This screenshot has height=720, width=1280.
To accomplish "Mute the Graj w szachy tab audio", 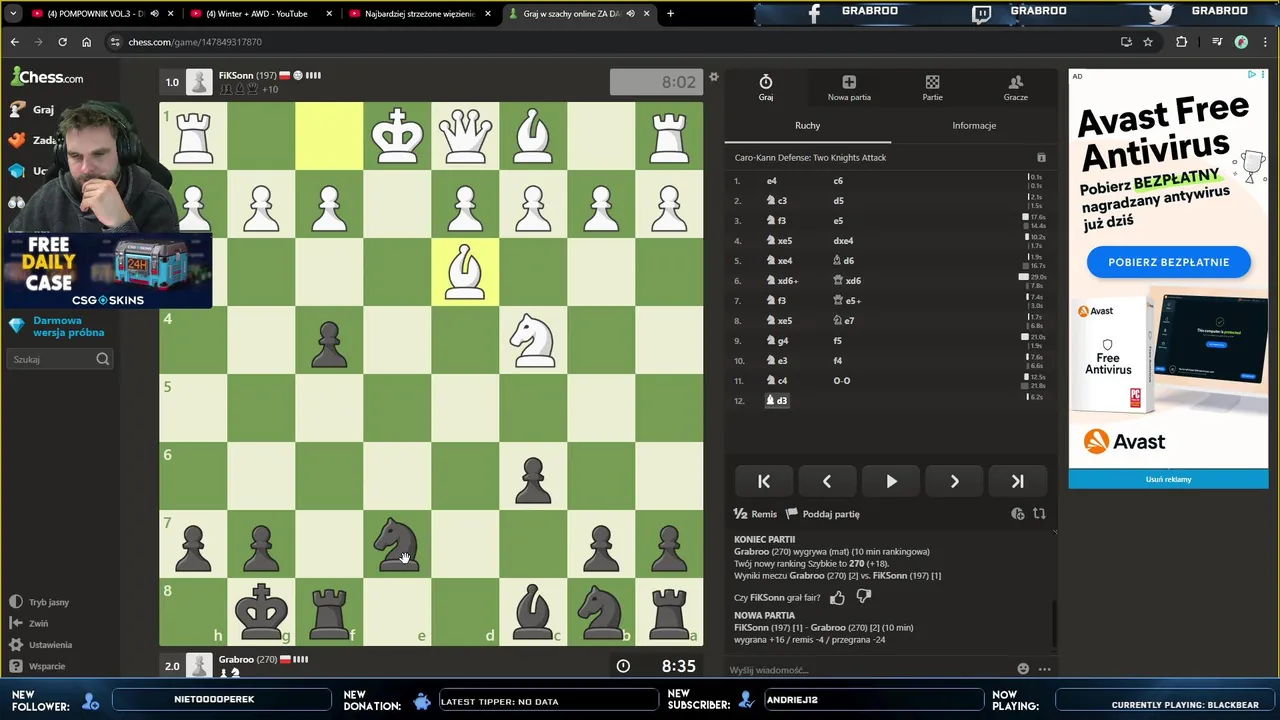I will coord(630,14).
